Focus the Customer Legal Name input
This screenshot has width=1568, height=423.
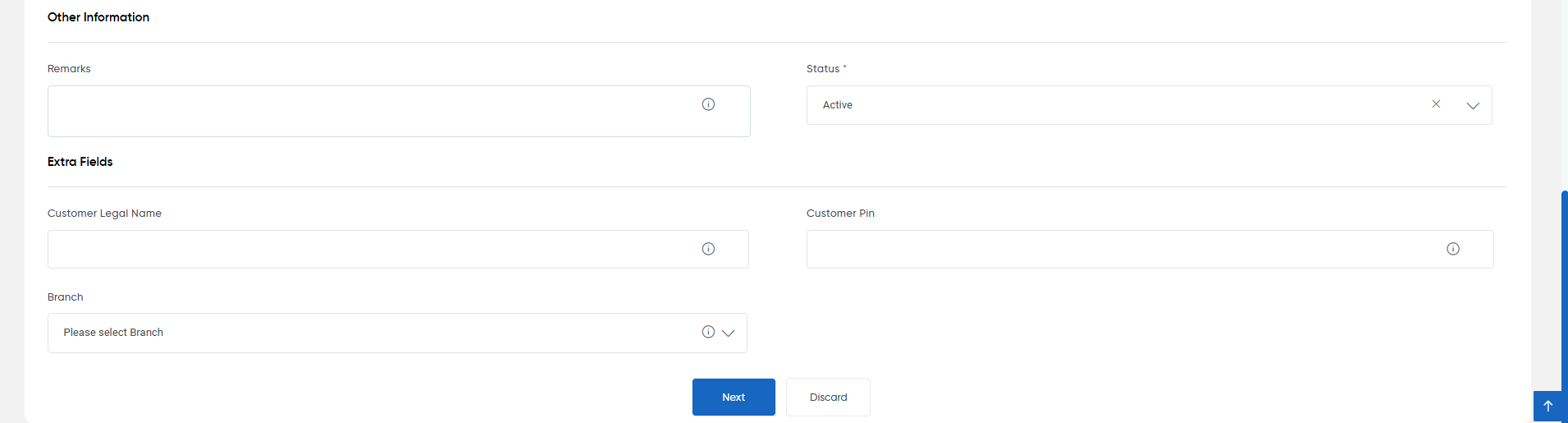point(398,249)
